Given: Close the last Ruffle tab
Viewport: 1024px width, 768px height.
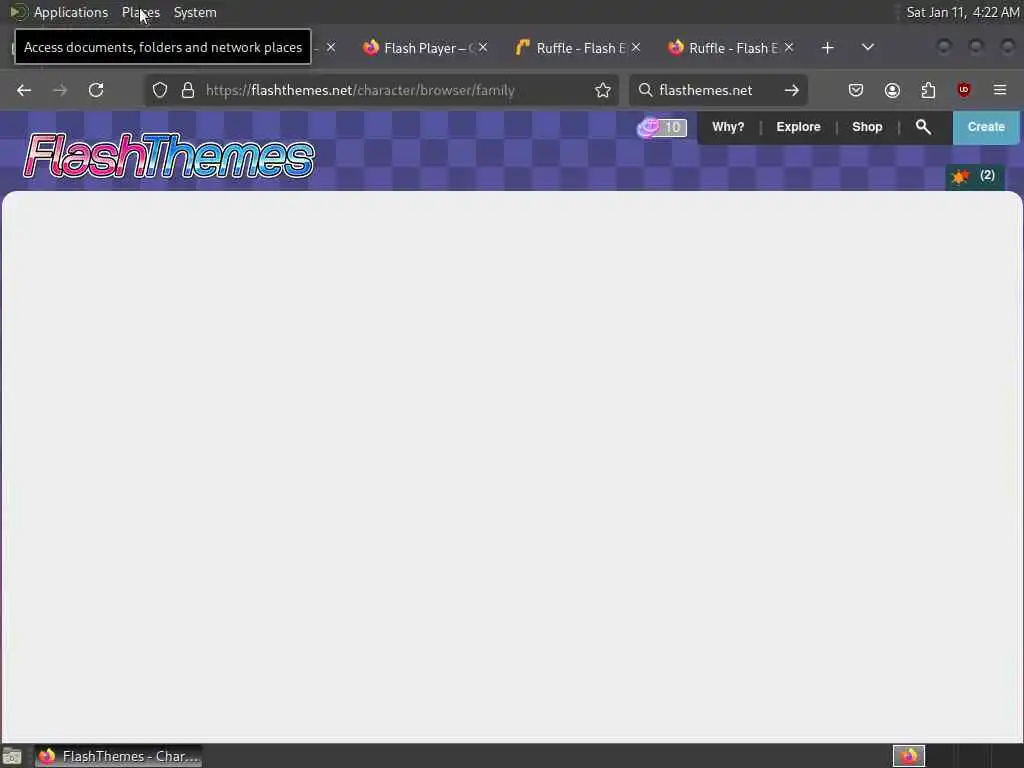Looking at the screenshot, I should click(x=789, y=48).
